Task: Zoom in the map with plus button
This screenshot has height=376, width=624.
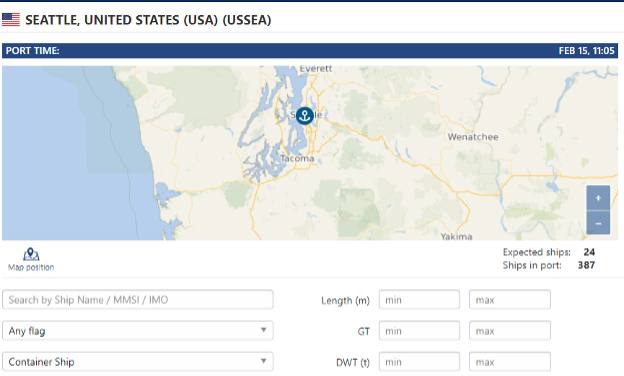Action: pyautogui.click(x=598, y=198)
